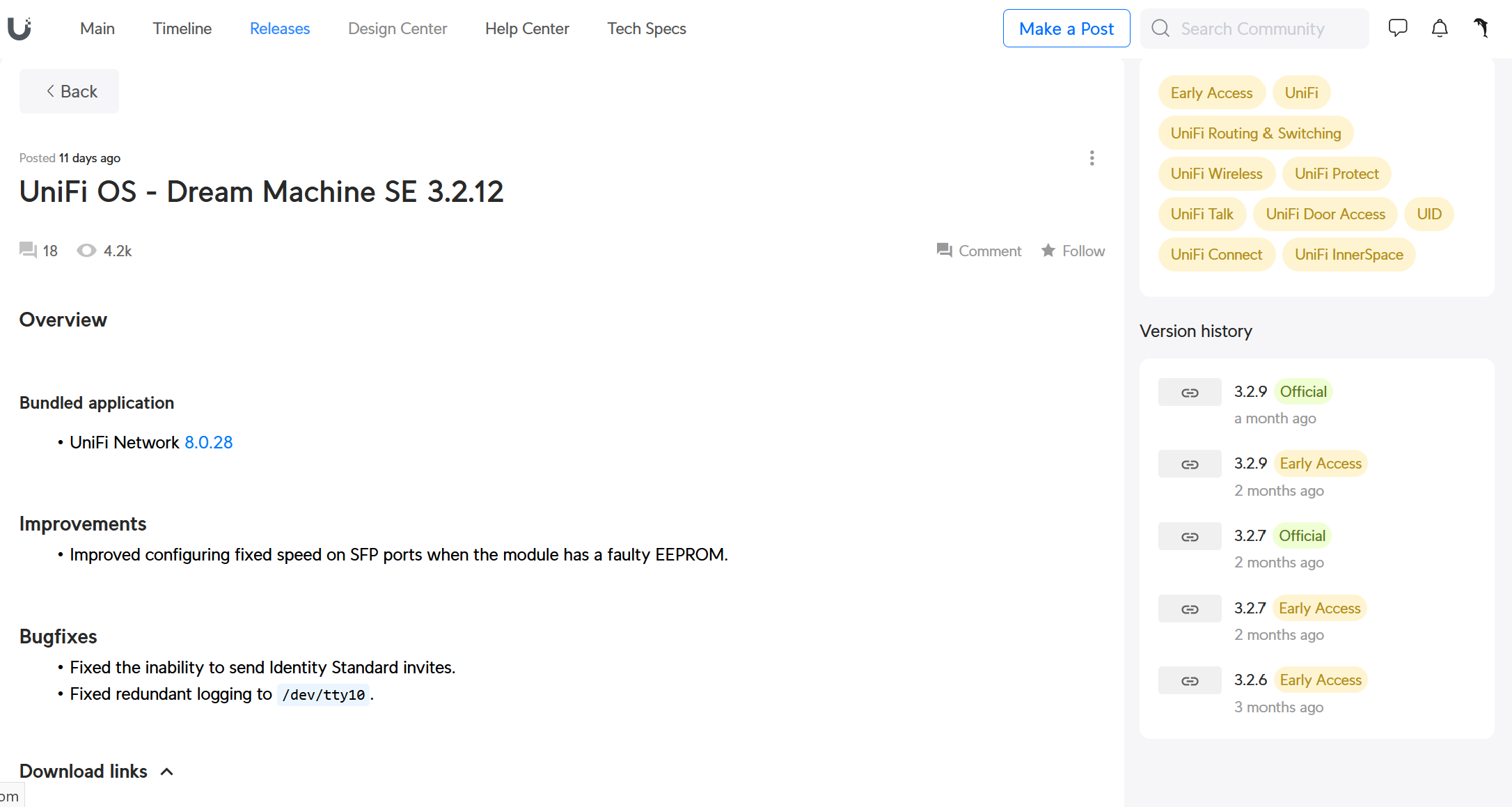Copy link for 3.2.6 Early Access version
Image resolution: width=1512 pixels, height=807 pixels.
point(1190,680)
